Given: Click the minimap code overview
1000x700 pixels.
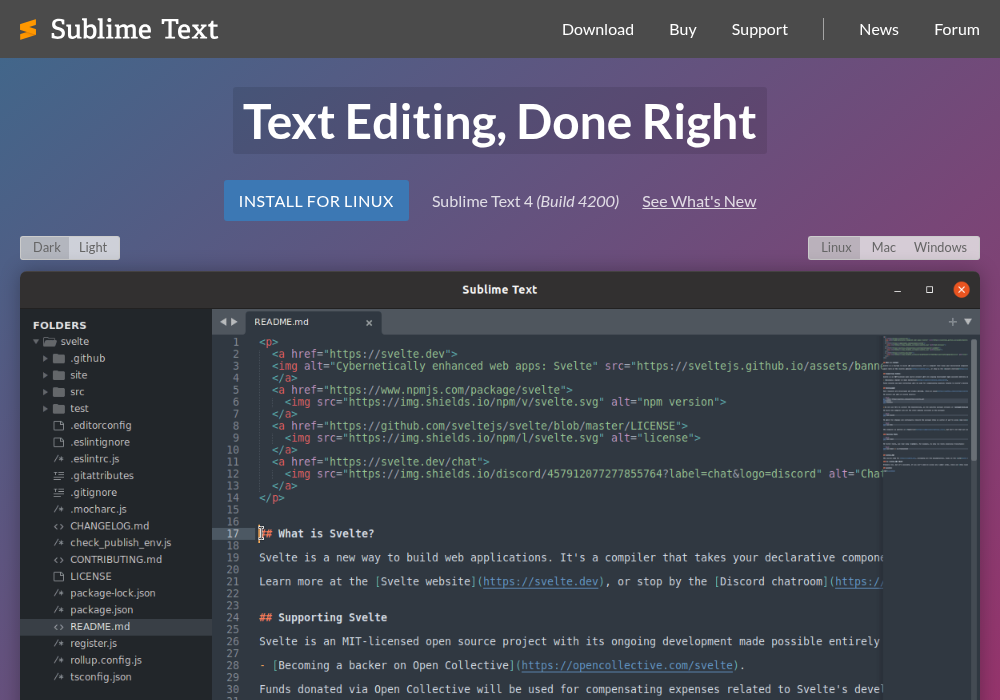Looking at the screenshot, I should pyautogui.click(x=925, y=405).
